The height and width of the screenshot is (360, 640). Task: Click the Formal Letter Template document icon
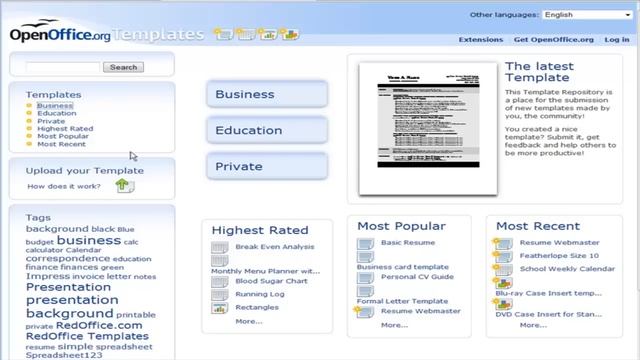365,291
